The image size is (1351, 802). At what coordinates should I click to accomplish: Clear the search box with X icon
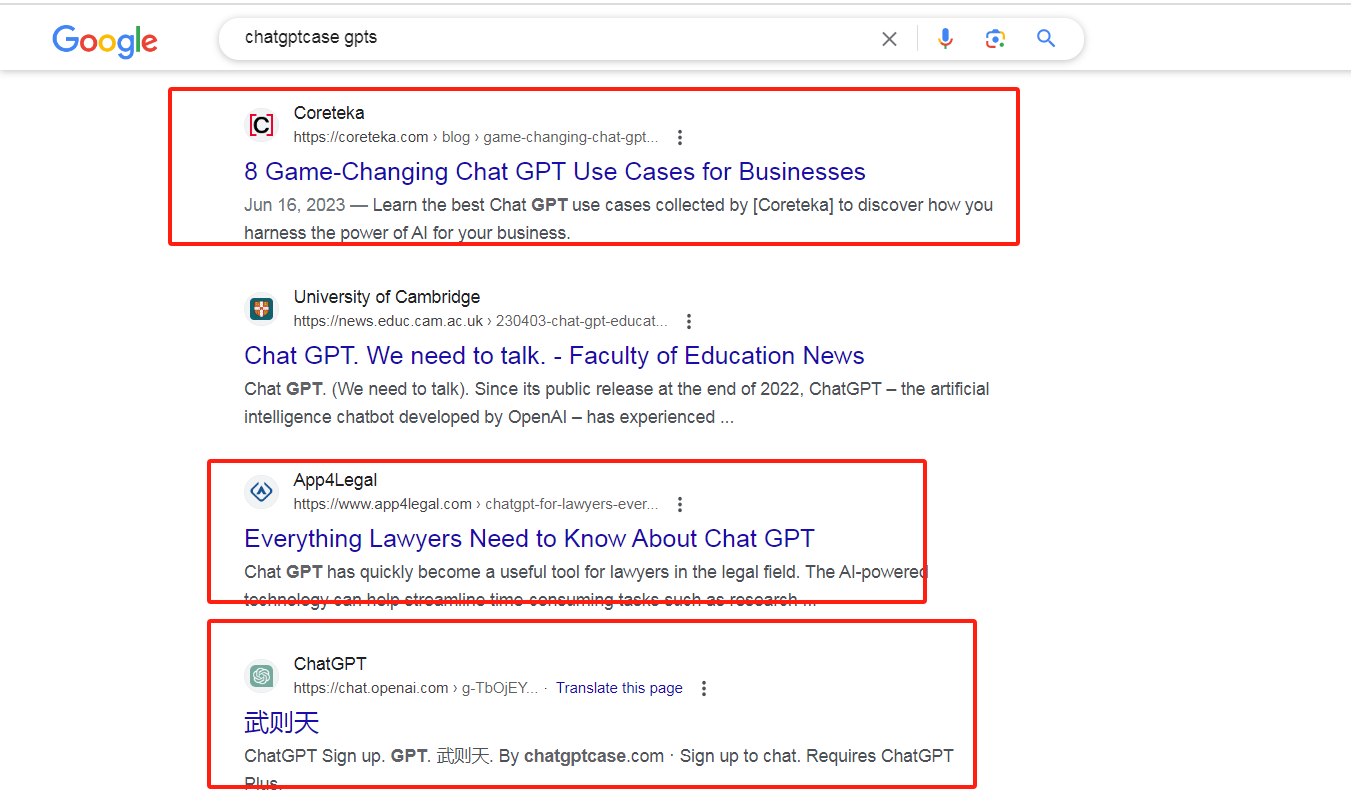tap(889, 39)
